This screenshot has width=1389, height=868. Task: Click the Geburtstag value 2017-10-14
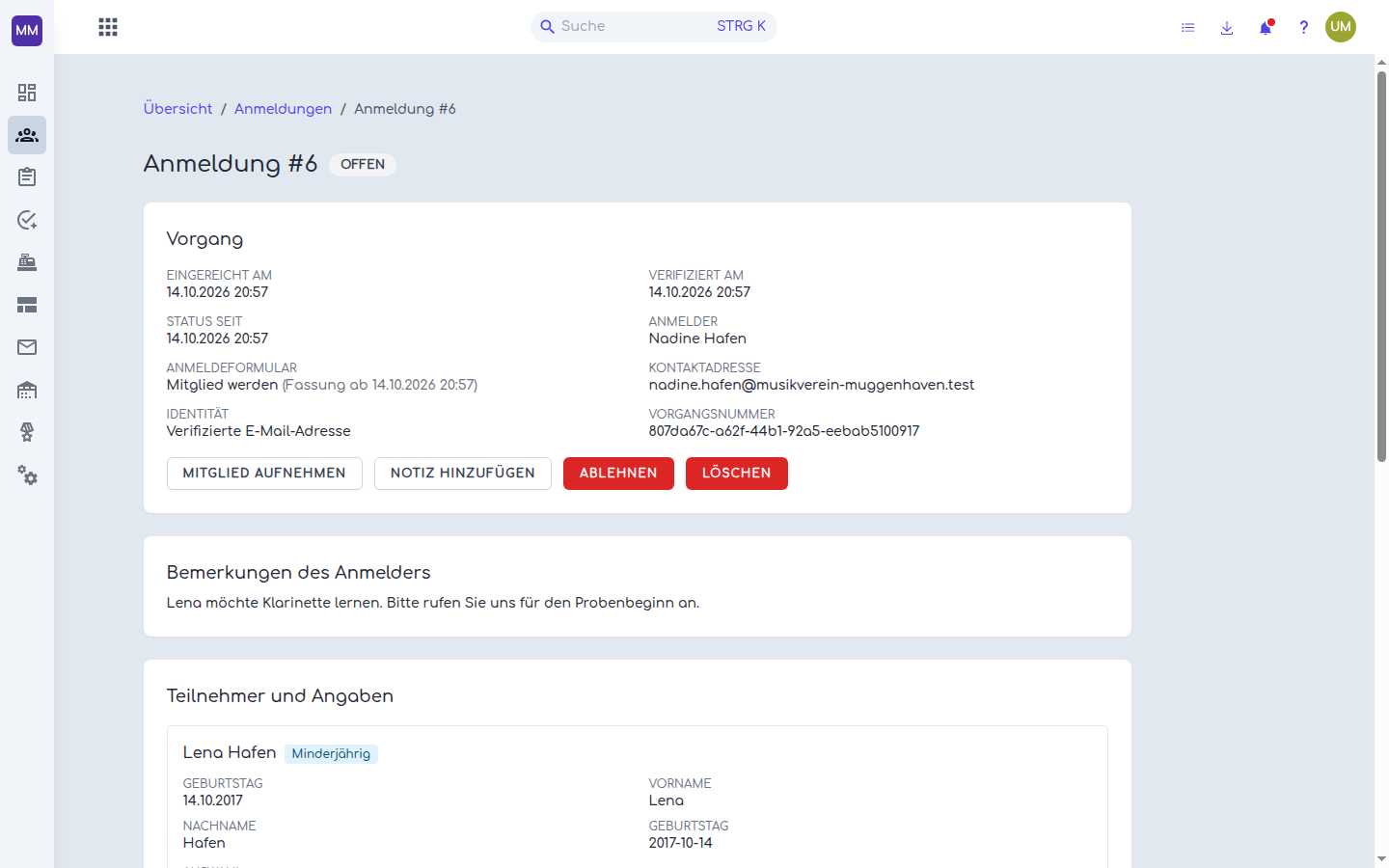click(x=681, y=843)
